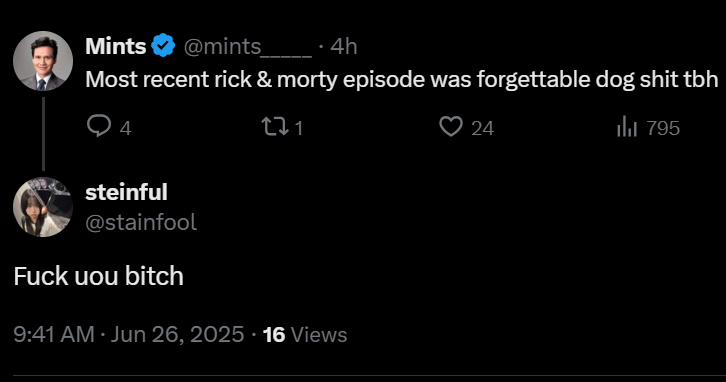Viewport: 726px width, 382px height.
Task: Open the rick & morty tweet text
Action: tap(401, 79)
